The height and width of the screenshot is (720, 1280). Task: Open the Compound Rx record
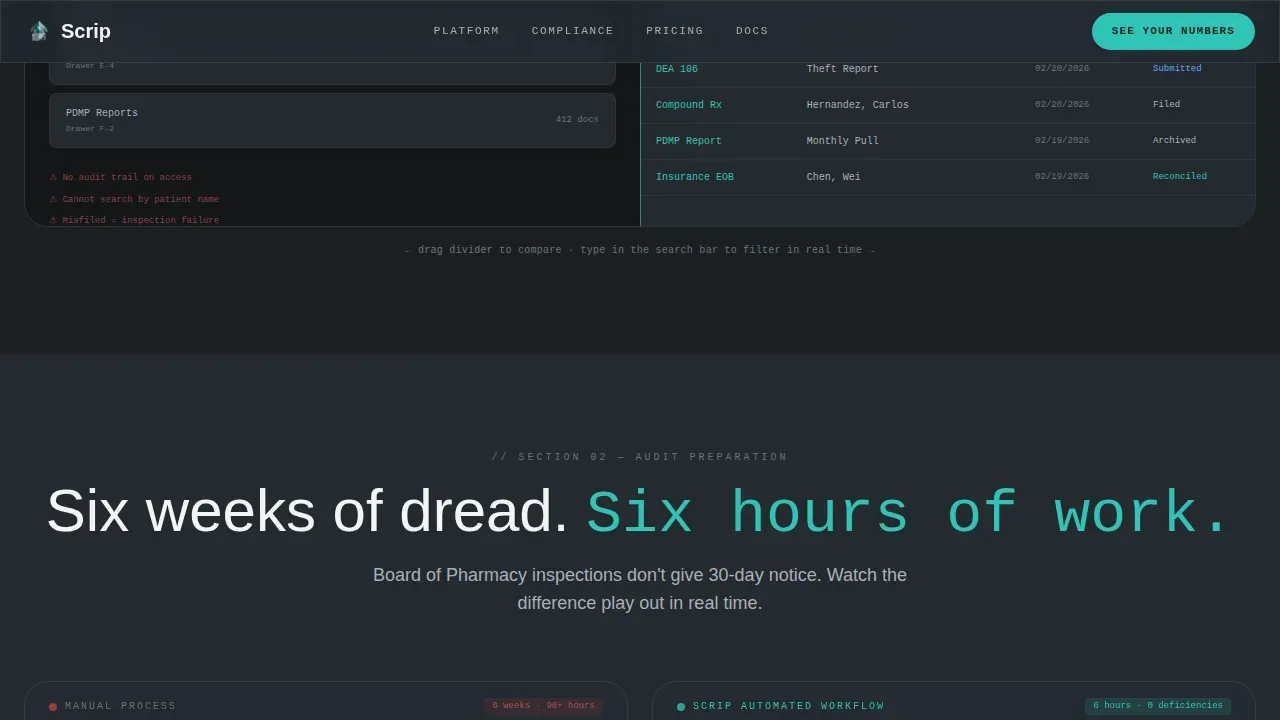[x=688, y=105]
